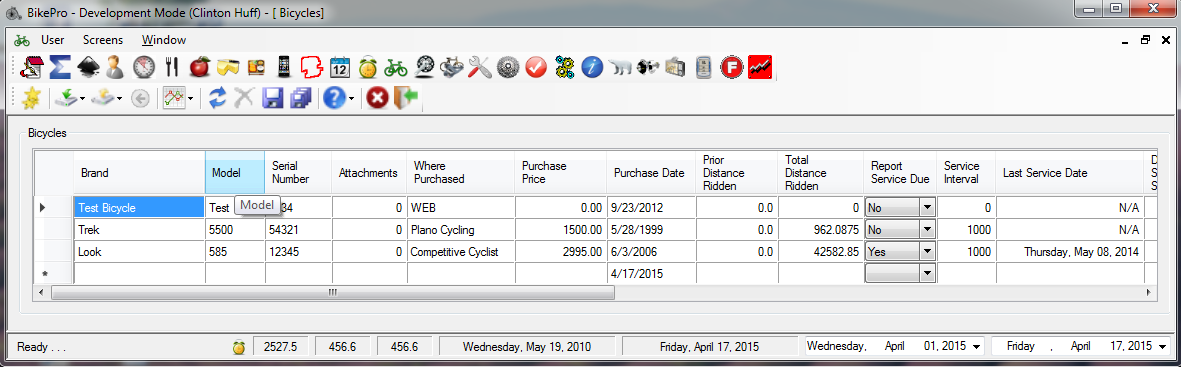Sort by the Brand column header
1181x367 pixels.
pos(139,173)
